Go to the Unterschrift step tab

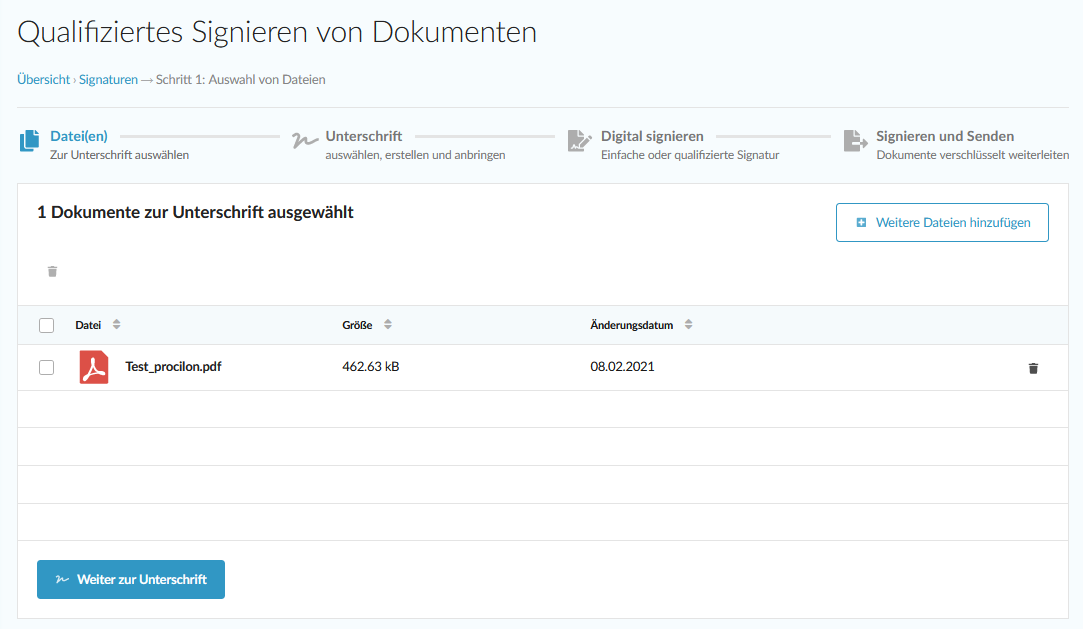pyautogui.click(x=364, y=136)
